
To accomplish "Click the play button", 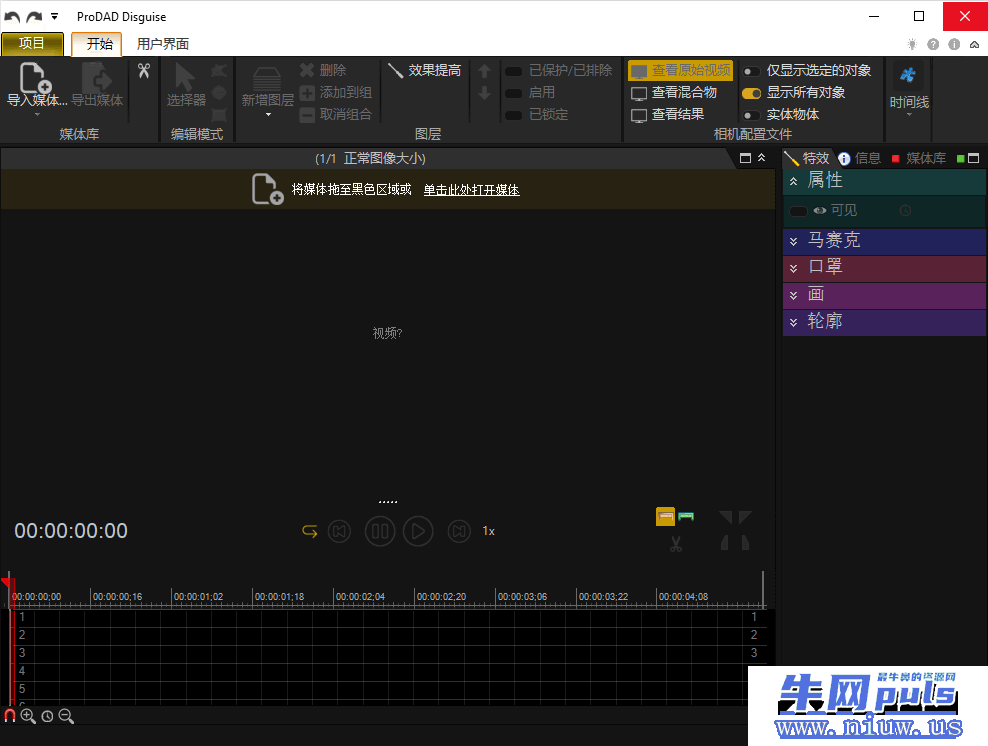I will coord(418,531).
